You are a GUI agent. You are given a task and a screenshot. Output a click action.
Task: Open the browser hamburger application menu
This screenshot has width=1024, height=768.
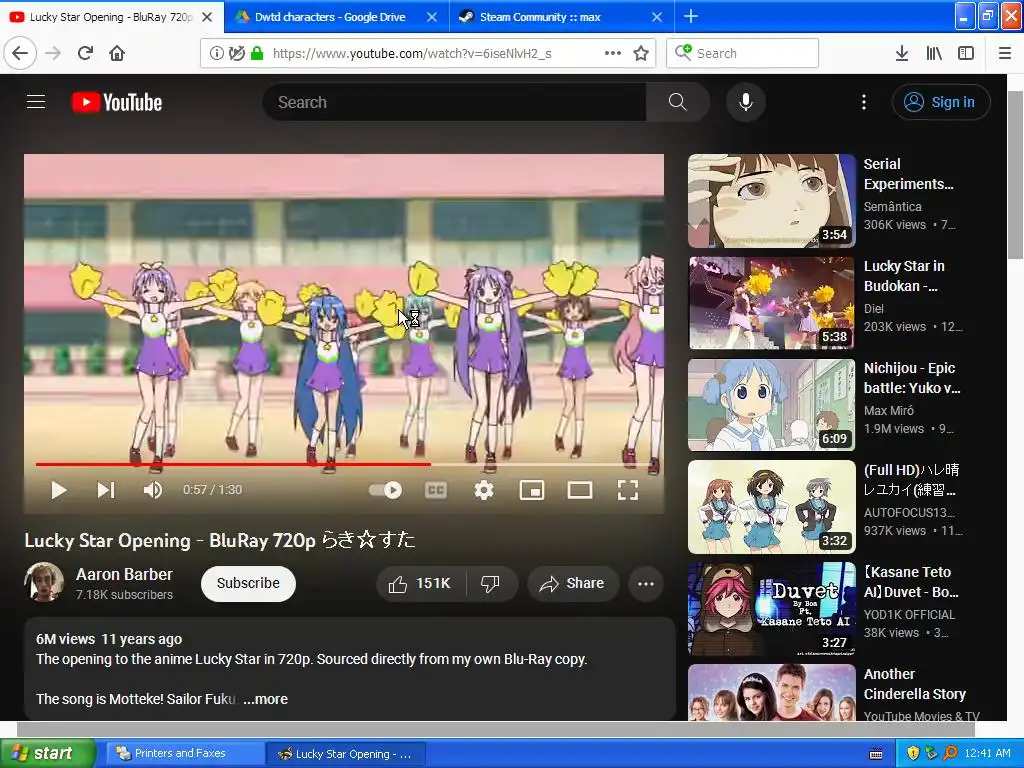pos(1005,53)
